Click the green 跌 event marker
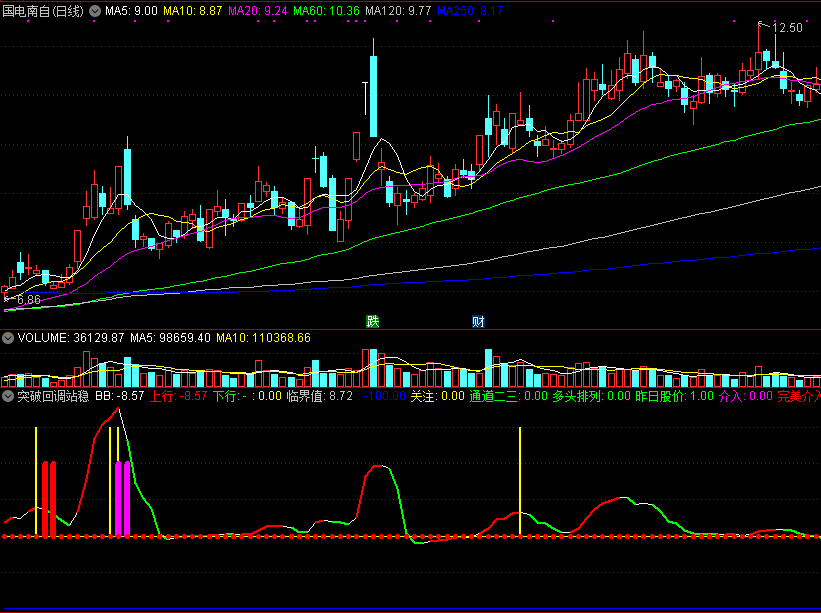The image size is (821, 613). (x=373, y=321)
